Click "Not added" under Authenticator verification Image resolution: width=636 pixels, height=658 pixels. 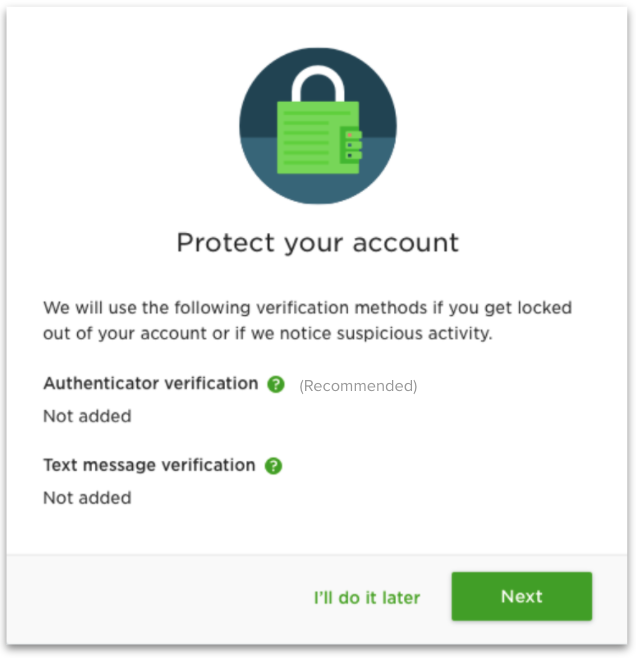87,416
